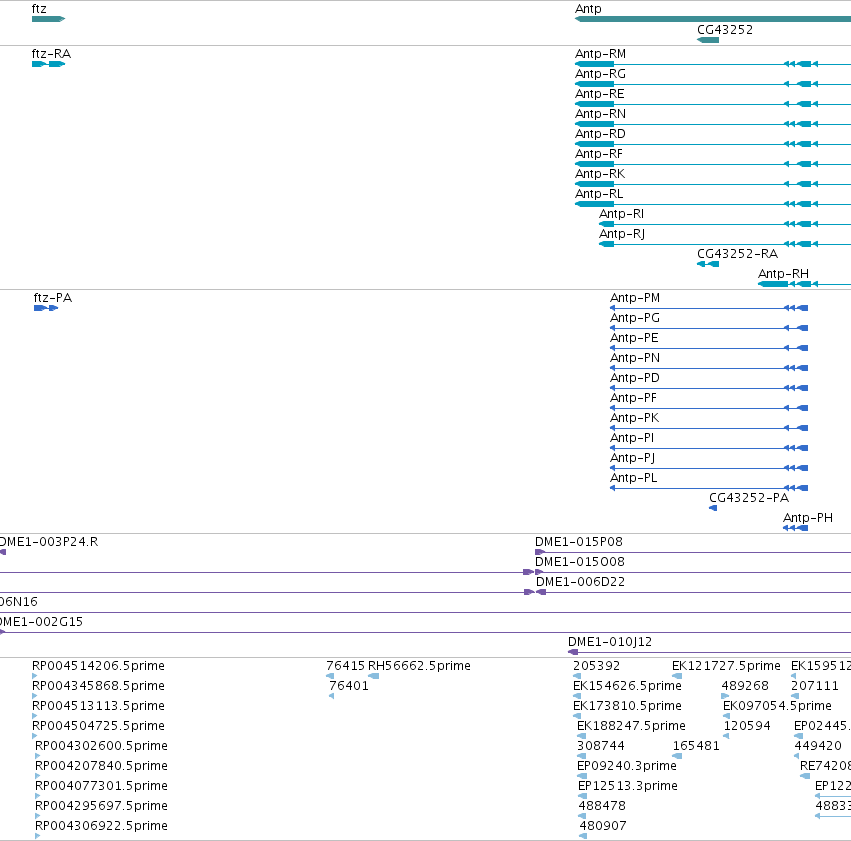Choose the Antp-PF protein label
Viewport: 851px width, 841px height.
coord(633,398)
